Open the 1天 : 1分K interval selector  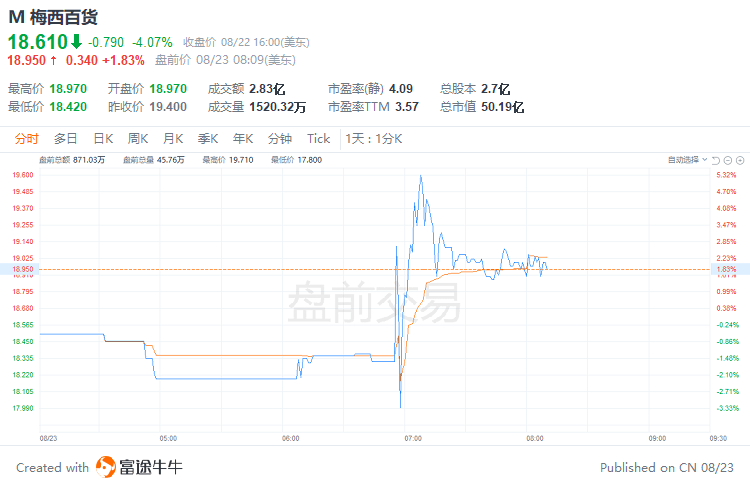click(374, 139)
